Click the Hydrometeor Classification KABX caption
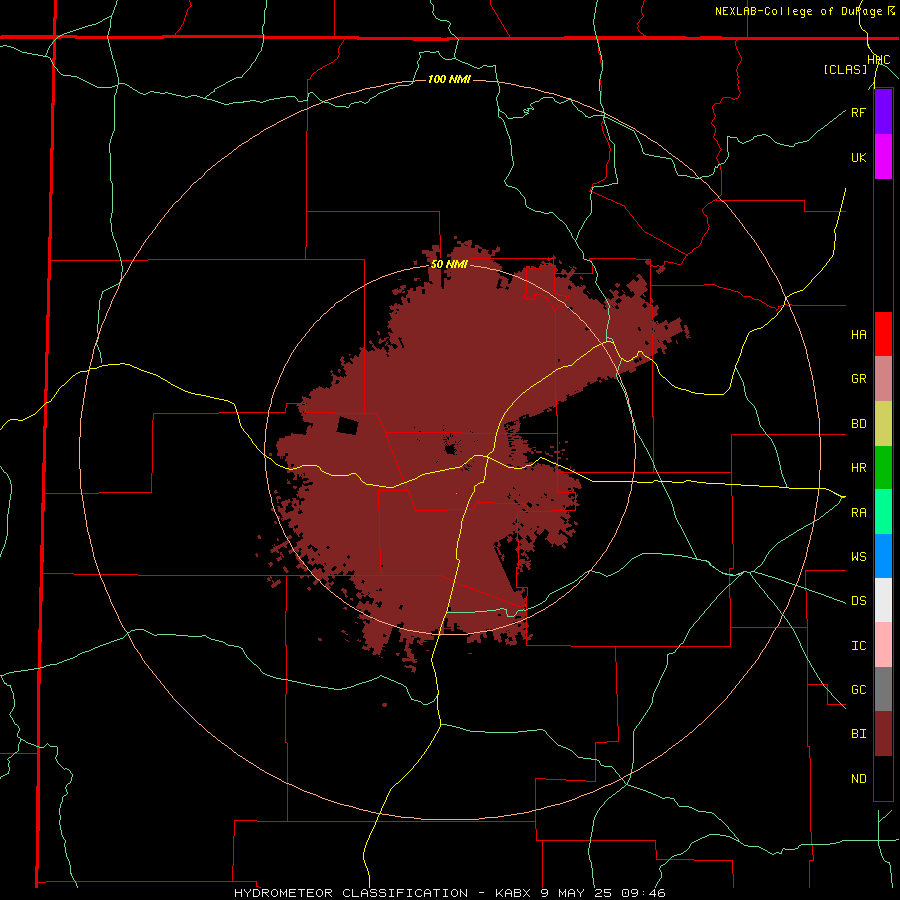 (x=449, y=893)
